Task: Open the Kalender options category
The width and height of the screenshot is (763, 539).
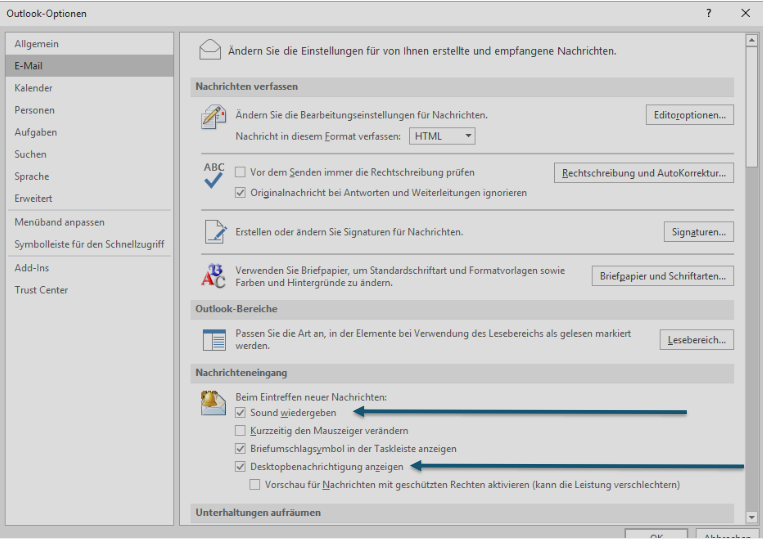Action: click(x=90, y=88)
